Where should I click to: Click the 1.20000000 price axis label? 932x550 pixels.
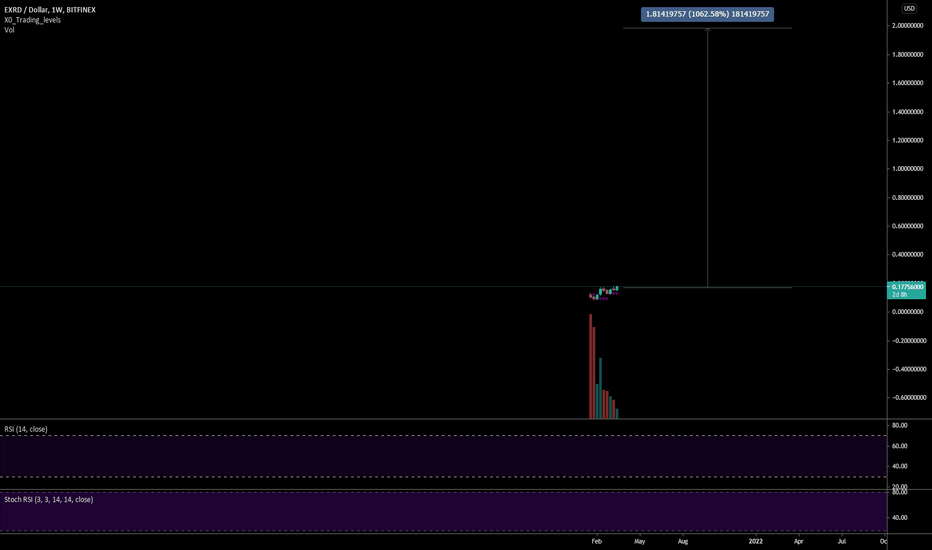[908, 140]
